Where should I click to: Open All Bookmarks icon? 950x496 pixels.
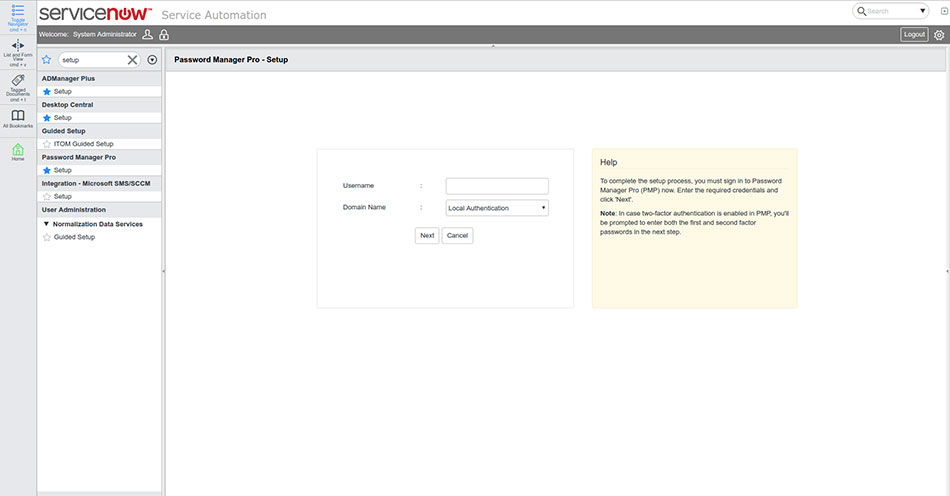(18, 115)
